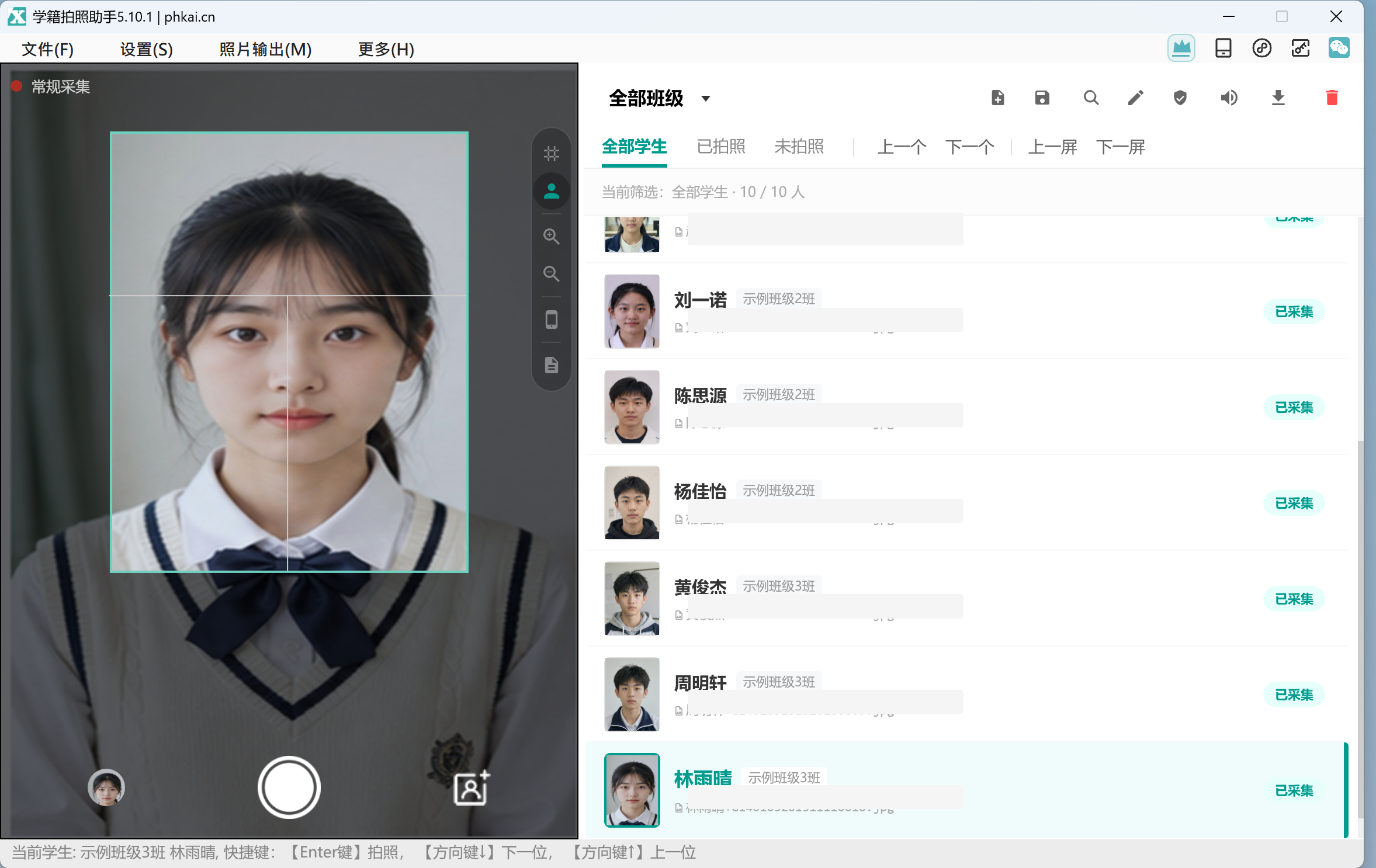
Task: Open the link icon in top bar
Action: (x=1261, y=48)
